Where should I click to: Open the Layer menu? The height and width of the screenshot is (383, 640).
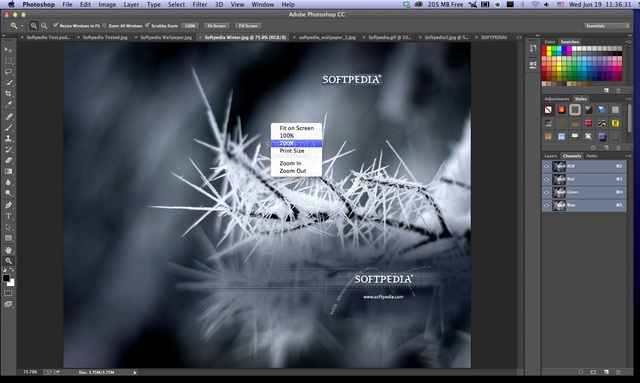point(131,4)
